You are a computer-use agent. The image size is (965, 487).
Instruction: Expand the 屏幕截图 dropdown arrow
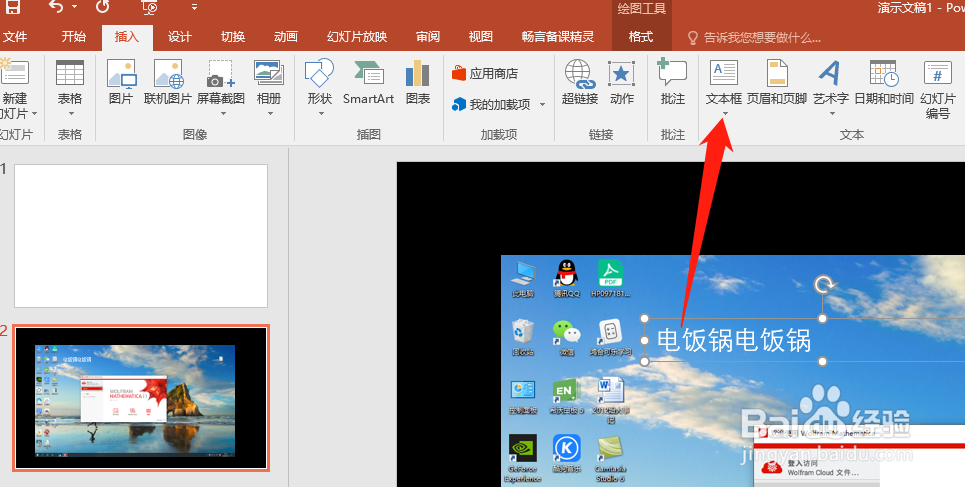coord(223,113)
